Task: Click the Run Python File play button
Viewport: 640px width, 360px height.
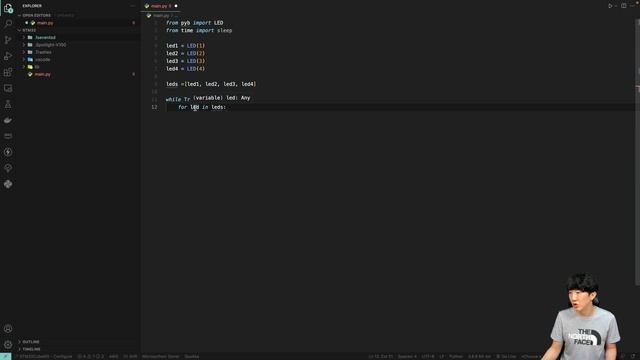Action: 610,6
